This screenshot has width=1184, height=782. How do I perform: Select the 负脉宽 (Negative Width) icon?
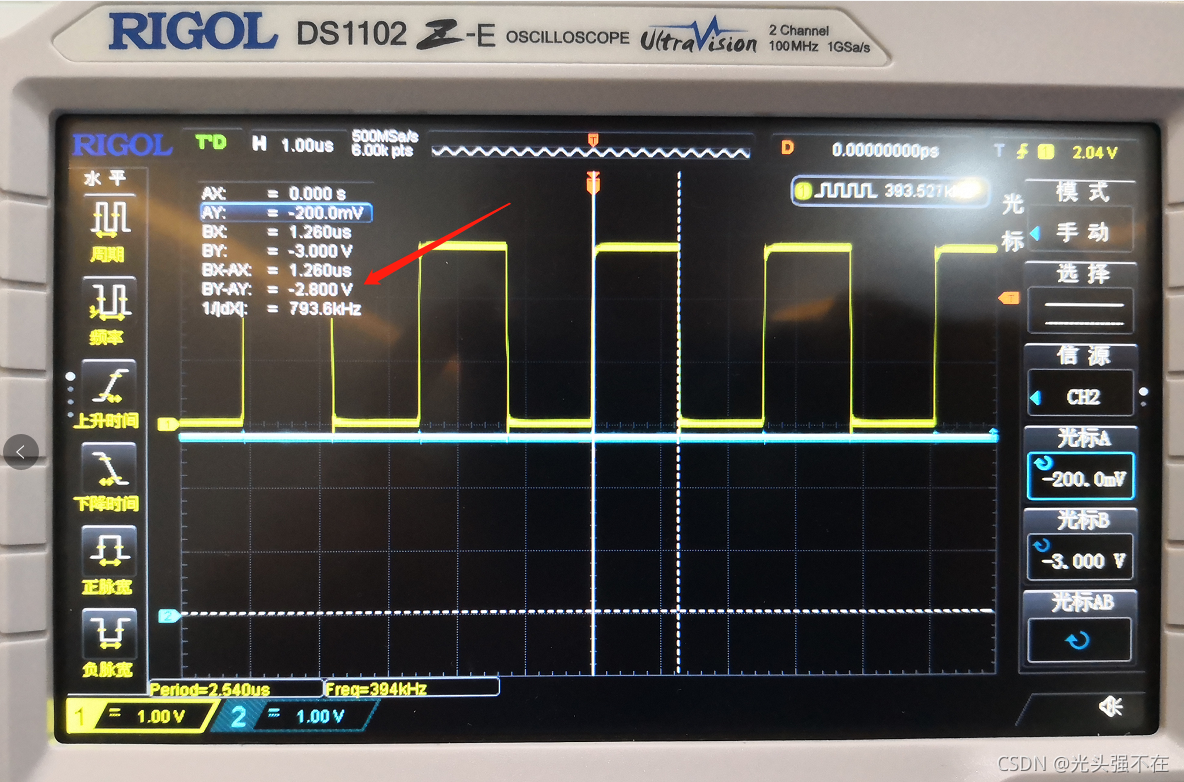tap(109, 633)
